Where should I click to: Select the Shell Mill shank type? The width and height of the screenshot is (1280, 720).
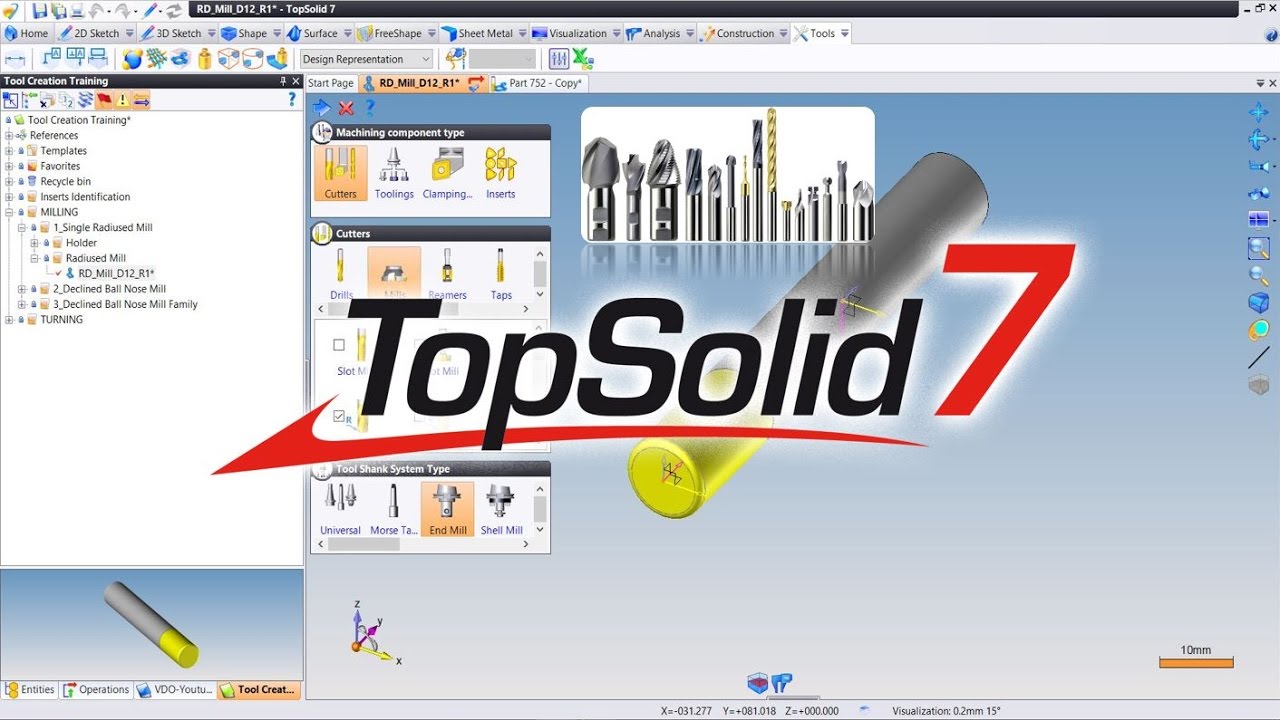click(x=501, y=509)
